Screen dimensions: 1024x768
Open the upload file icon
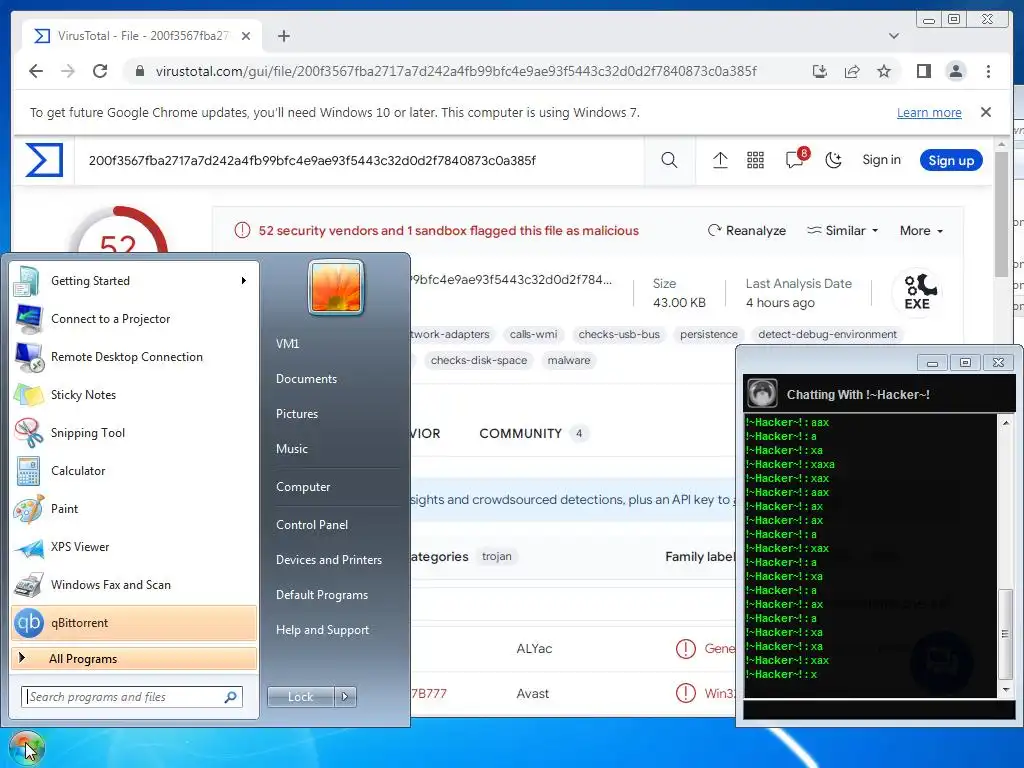[x=720, y=160]
